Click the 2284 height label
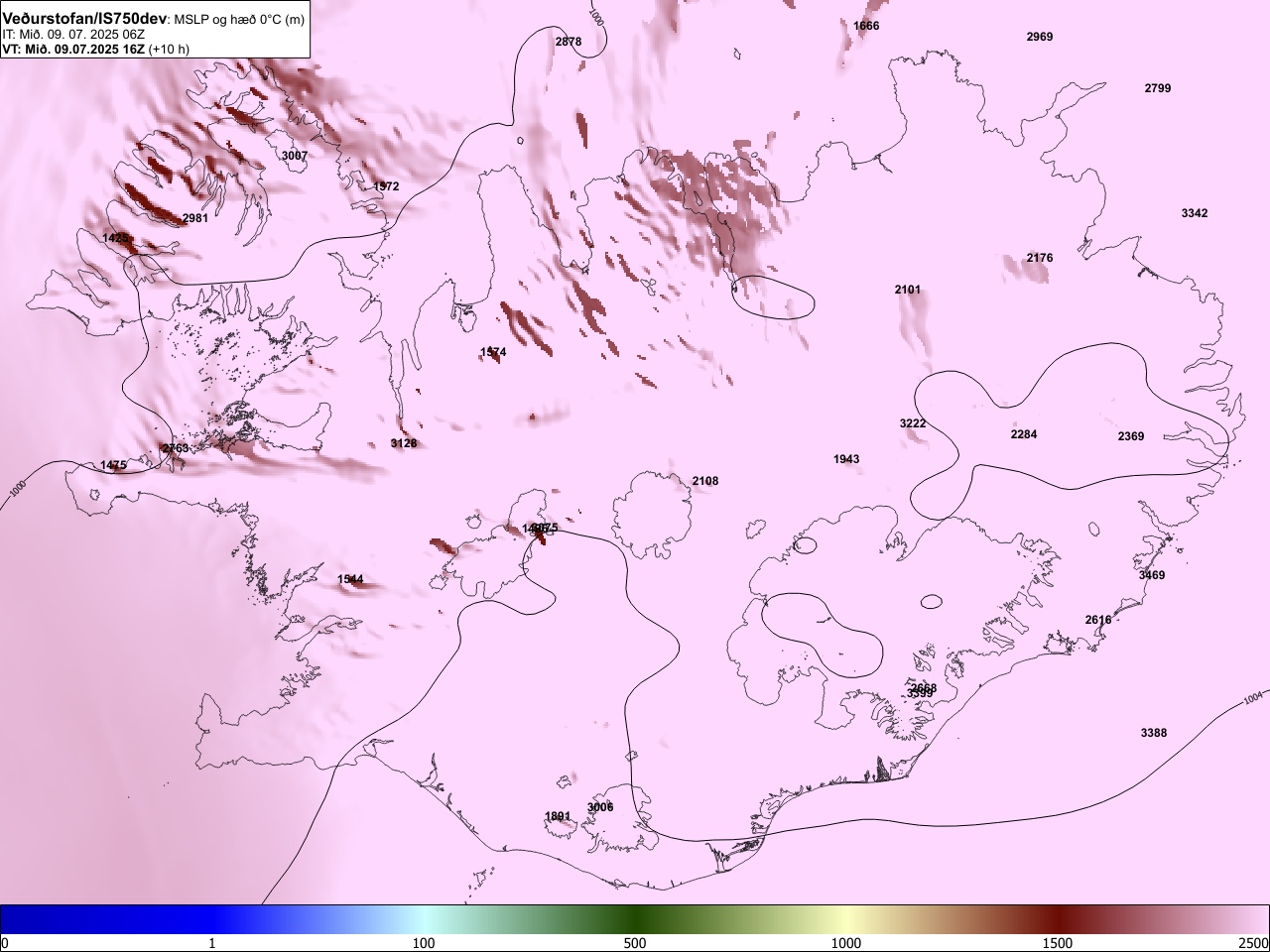 (1024, 434)
